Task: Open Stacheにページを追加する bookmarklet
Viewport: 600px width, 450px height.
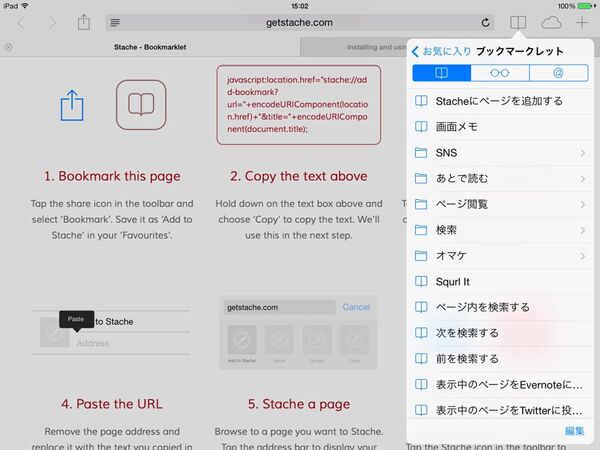Action: [x=501, y=101]
